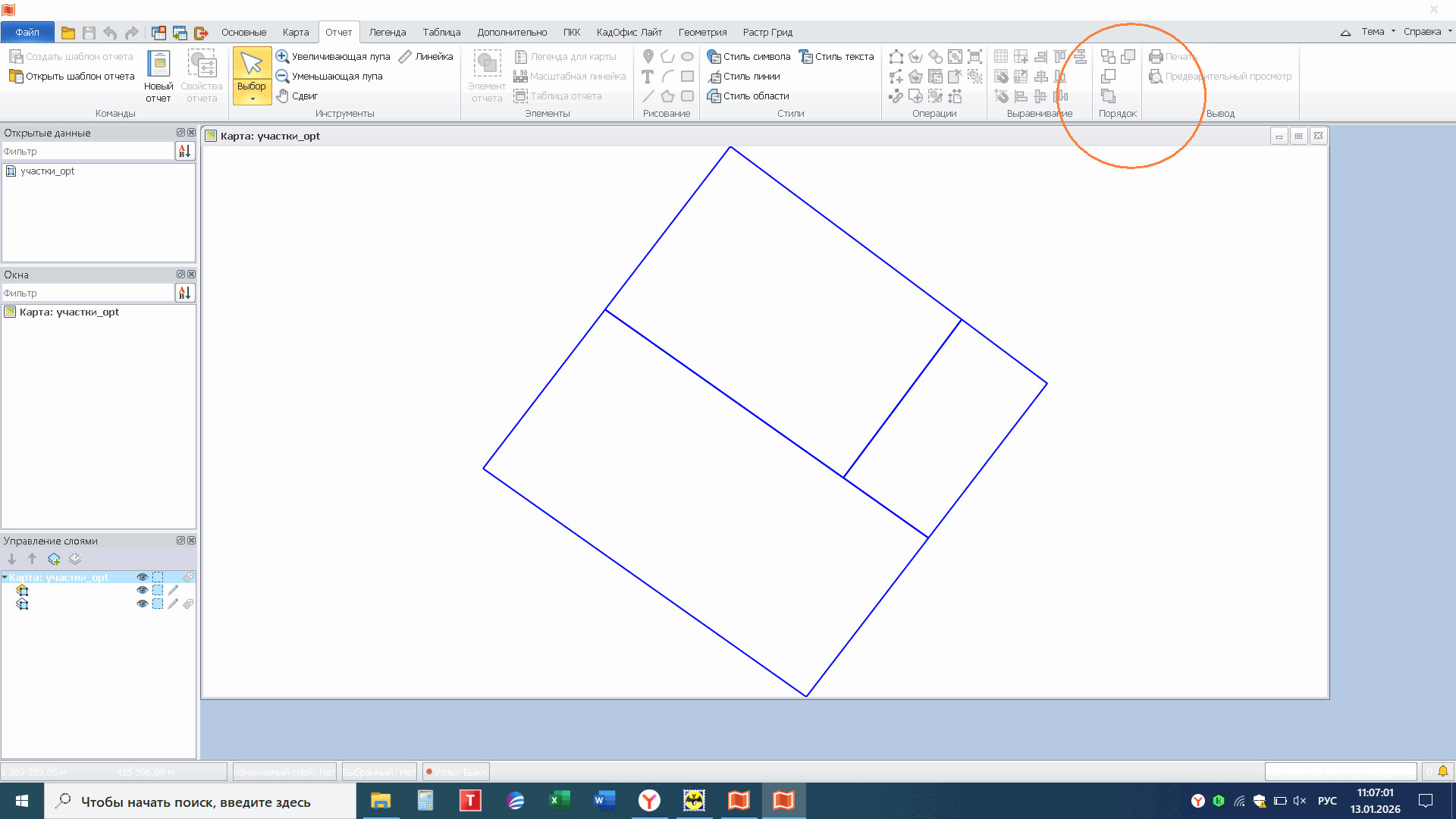Toggle the selectable box for участки_opt layer
The width and height of the screenshot is (1456, 819).
coord(158,604)
